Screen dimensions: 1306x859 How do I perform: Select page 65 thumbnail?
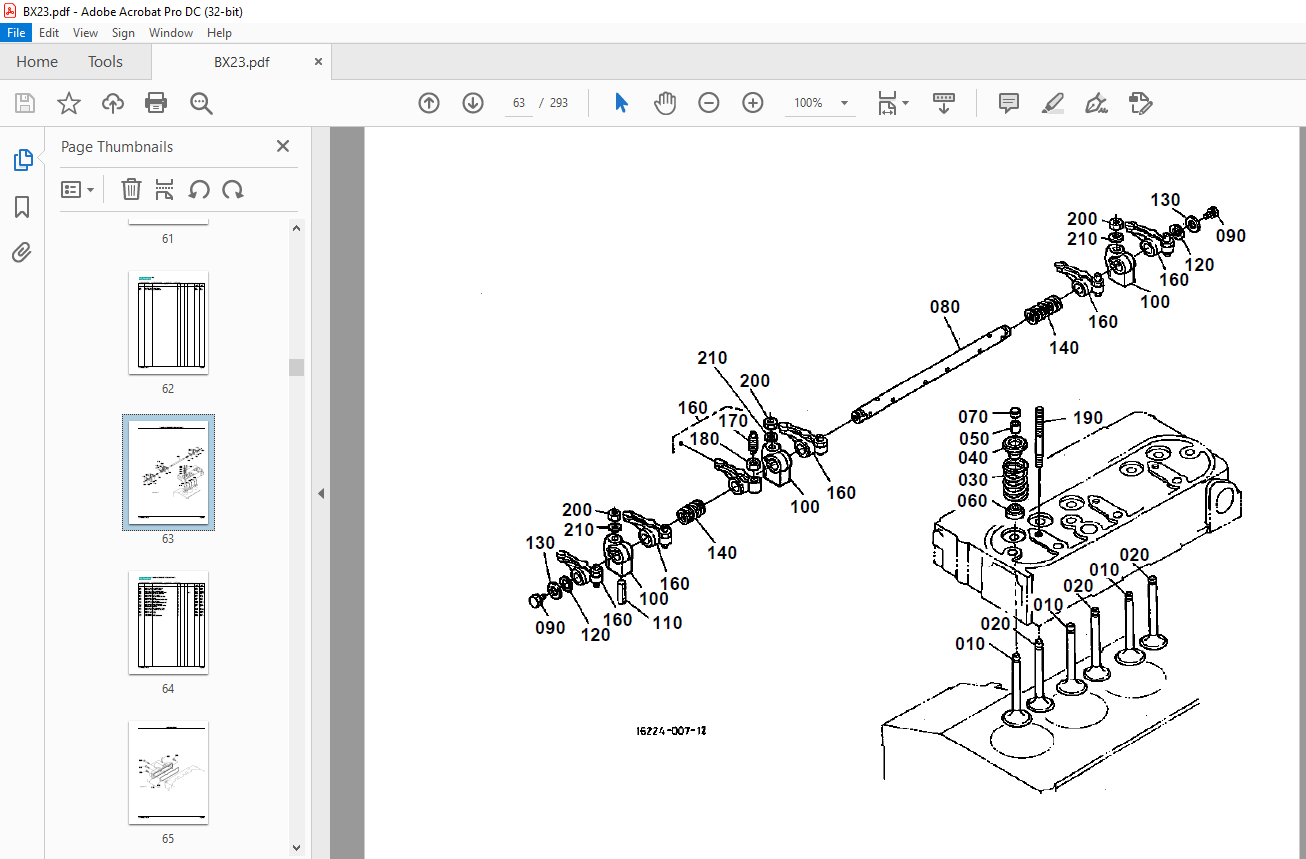coord(168,773)
